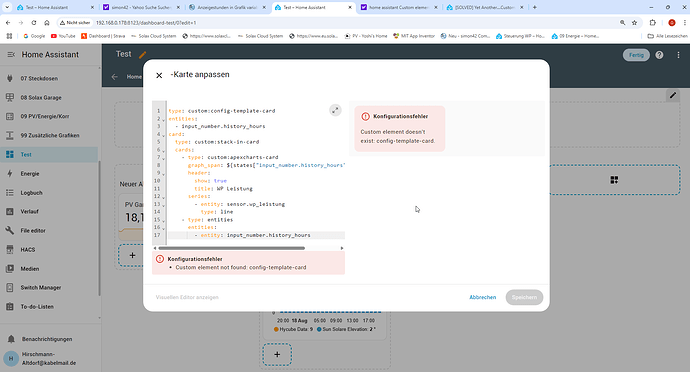690x372 pixels.
Task: Click the Fertig button in the header
Action: click(636, 55)
